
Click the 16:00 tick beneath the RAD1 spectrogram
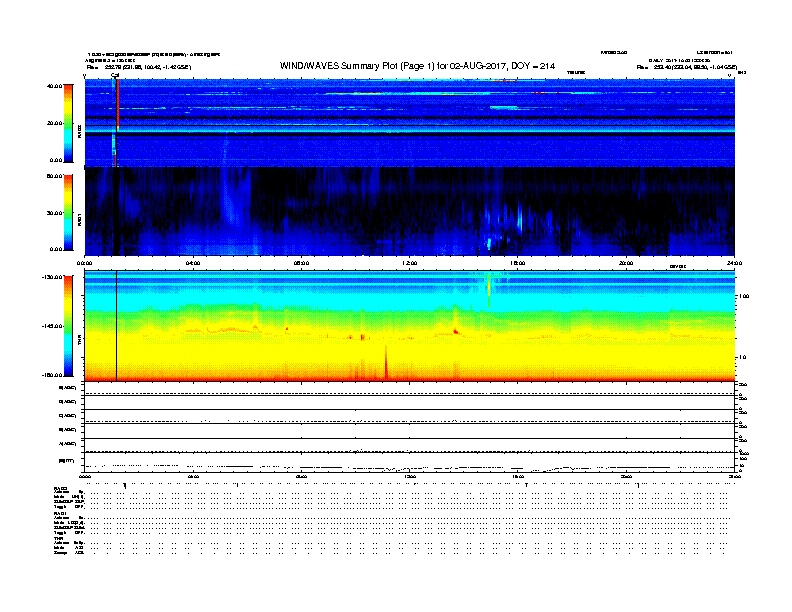point(518,263)
